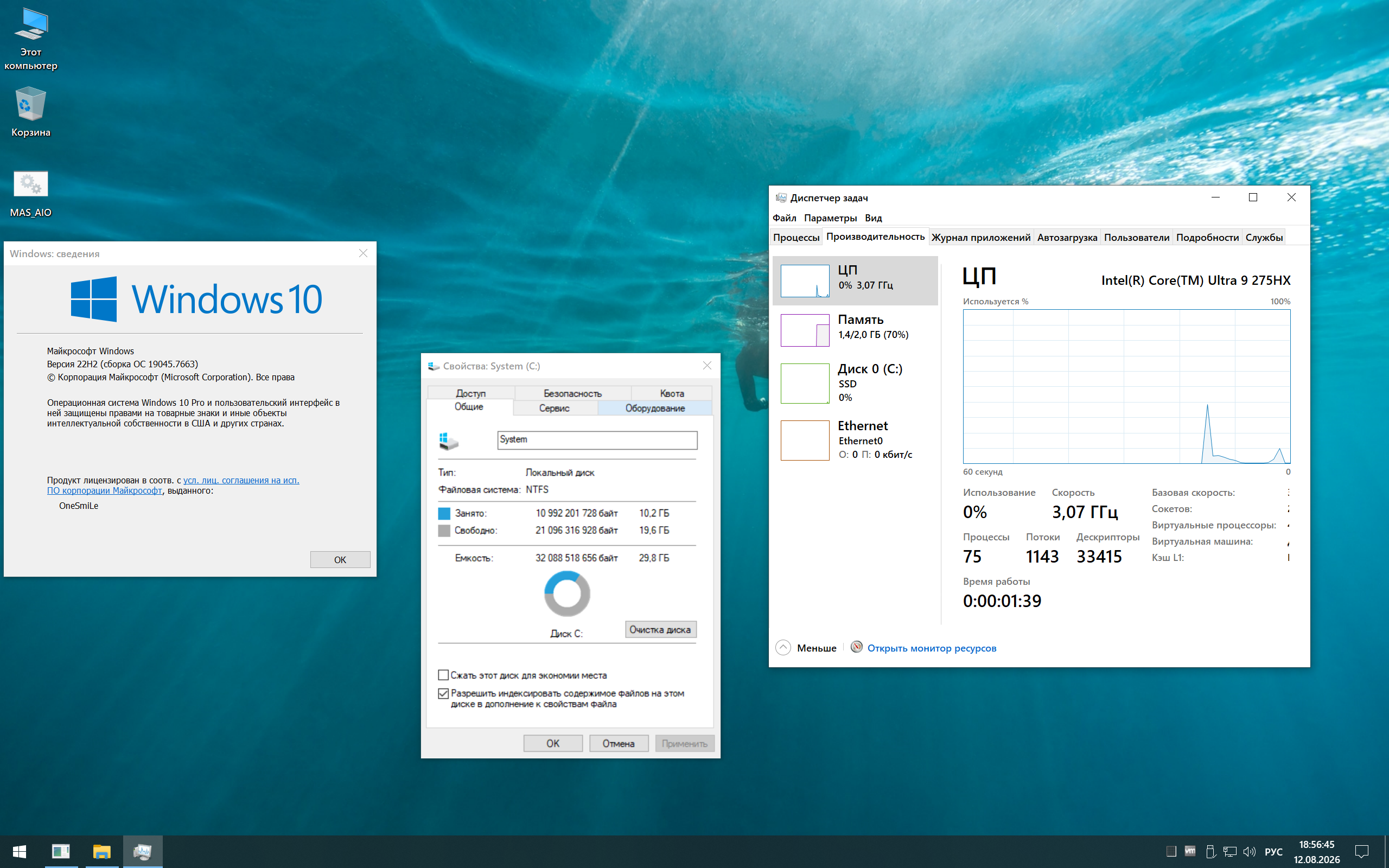
Task: Click OK in the System (C:) properties dialog
Action: coord(553,743)
